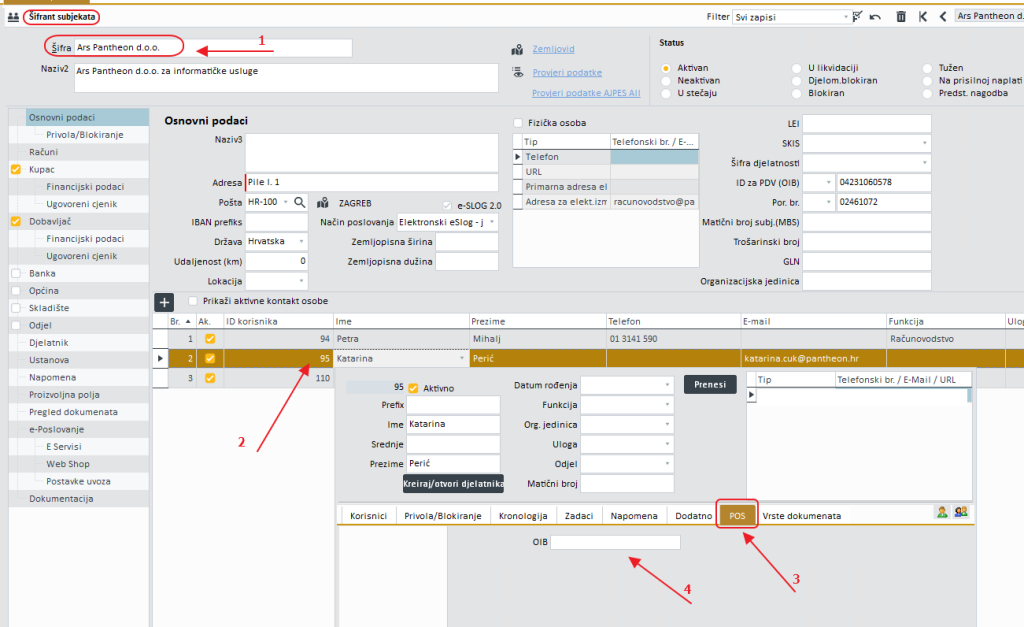Open the Vrste dokumenata tab
1024x627 pixels.
[801, 516]
